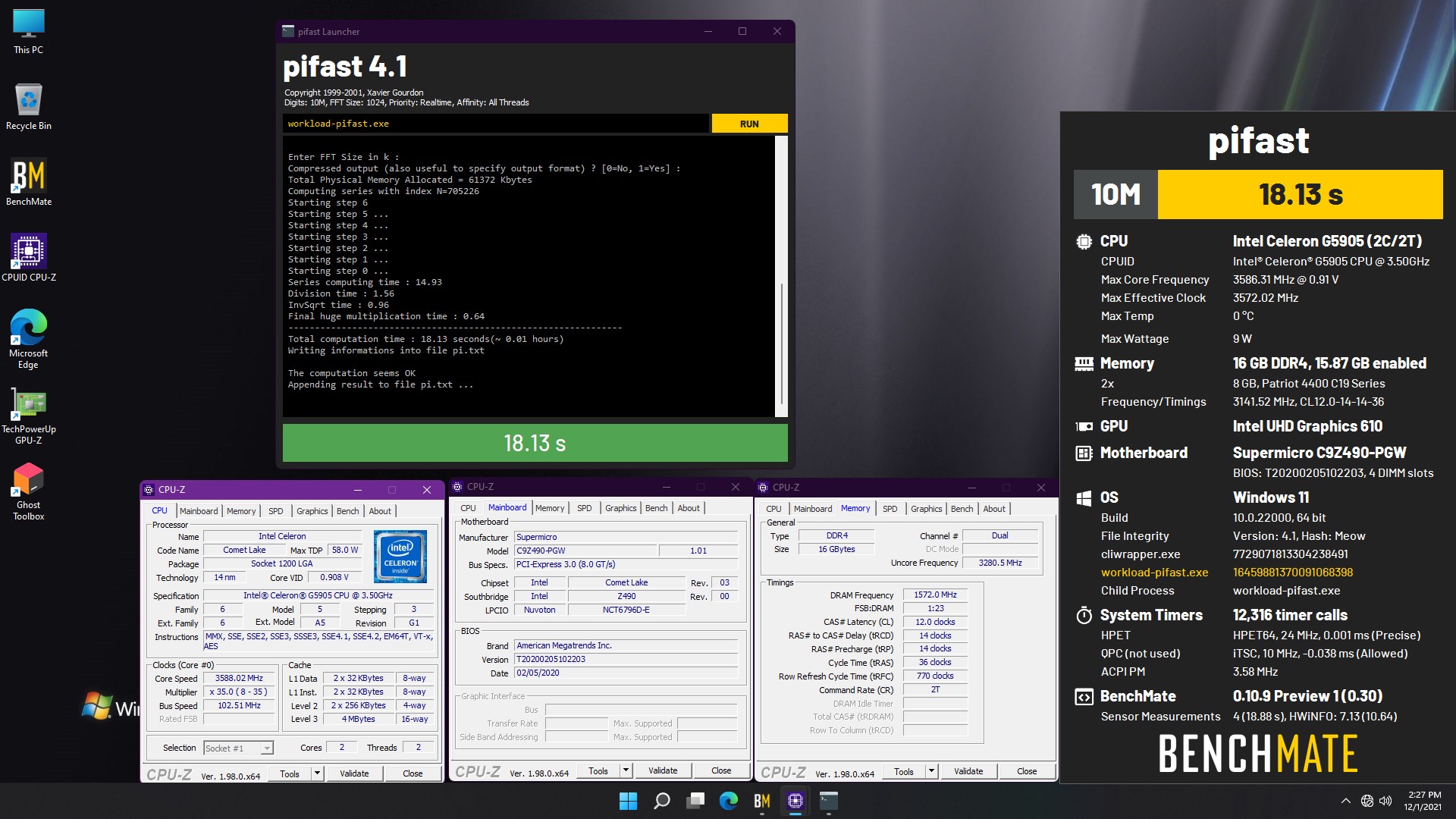
Task: Open This PC desktop icon
Action: (28, 32)
